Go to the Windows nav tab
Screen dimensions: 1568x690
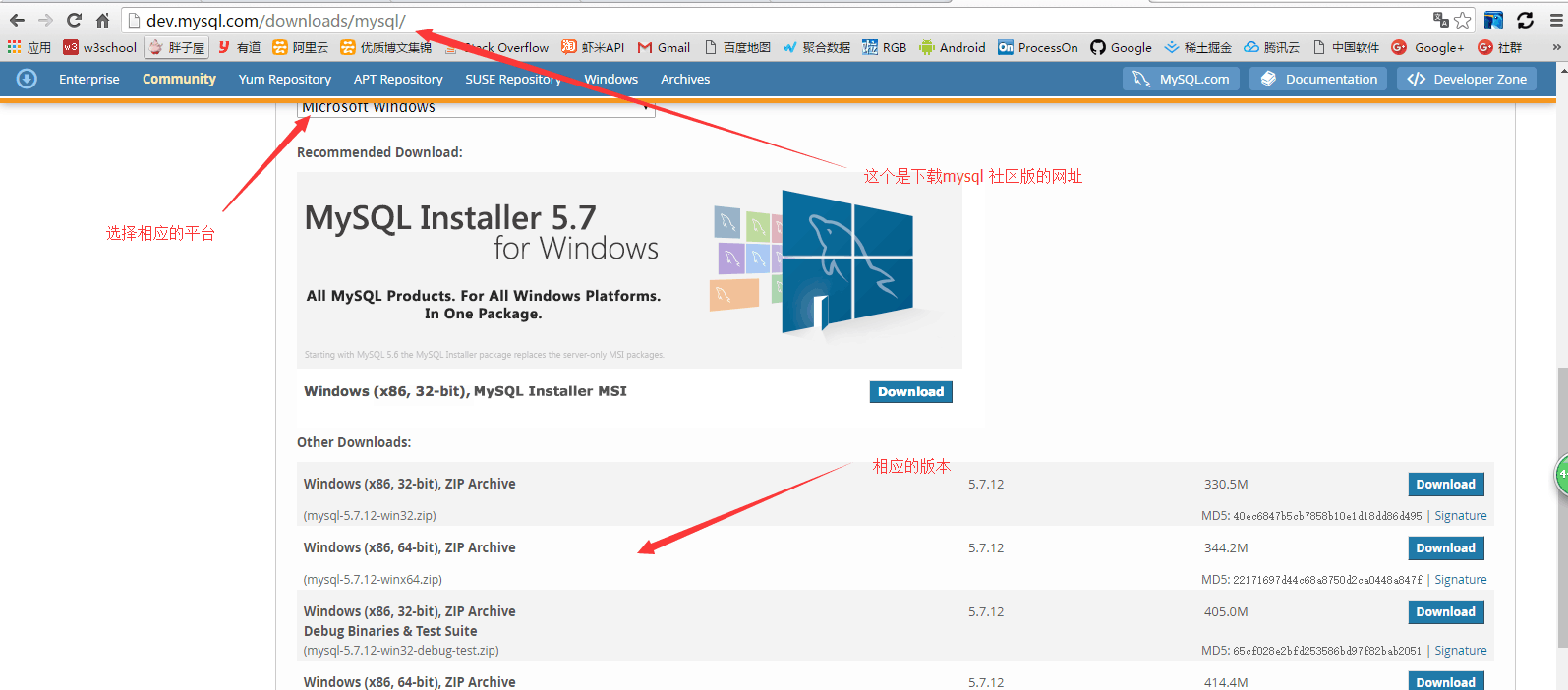coord(611,79)
